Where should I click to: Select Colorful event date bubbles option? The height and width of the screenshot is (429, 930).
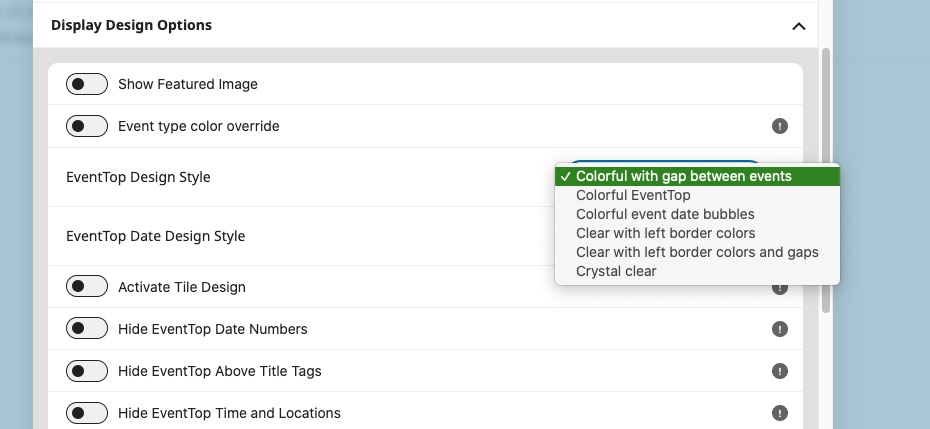698,214
